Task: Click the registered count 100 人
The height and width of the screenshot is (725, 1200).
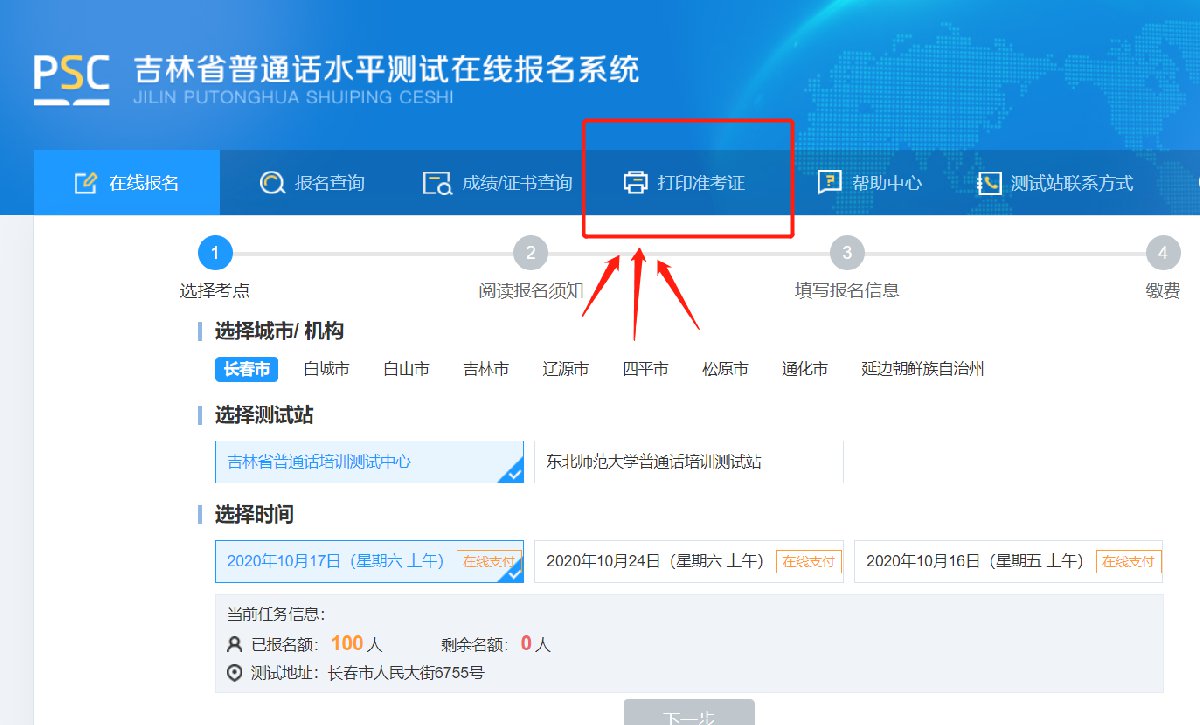Action: coord(357,644)
